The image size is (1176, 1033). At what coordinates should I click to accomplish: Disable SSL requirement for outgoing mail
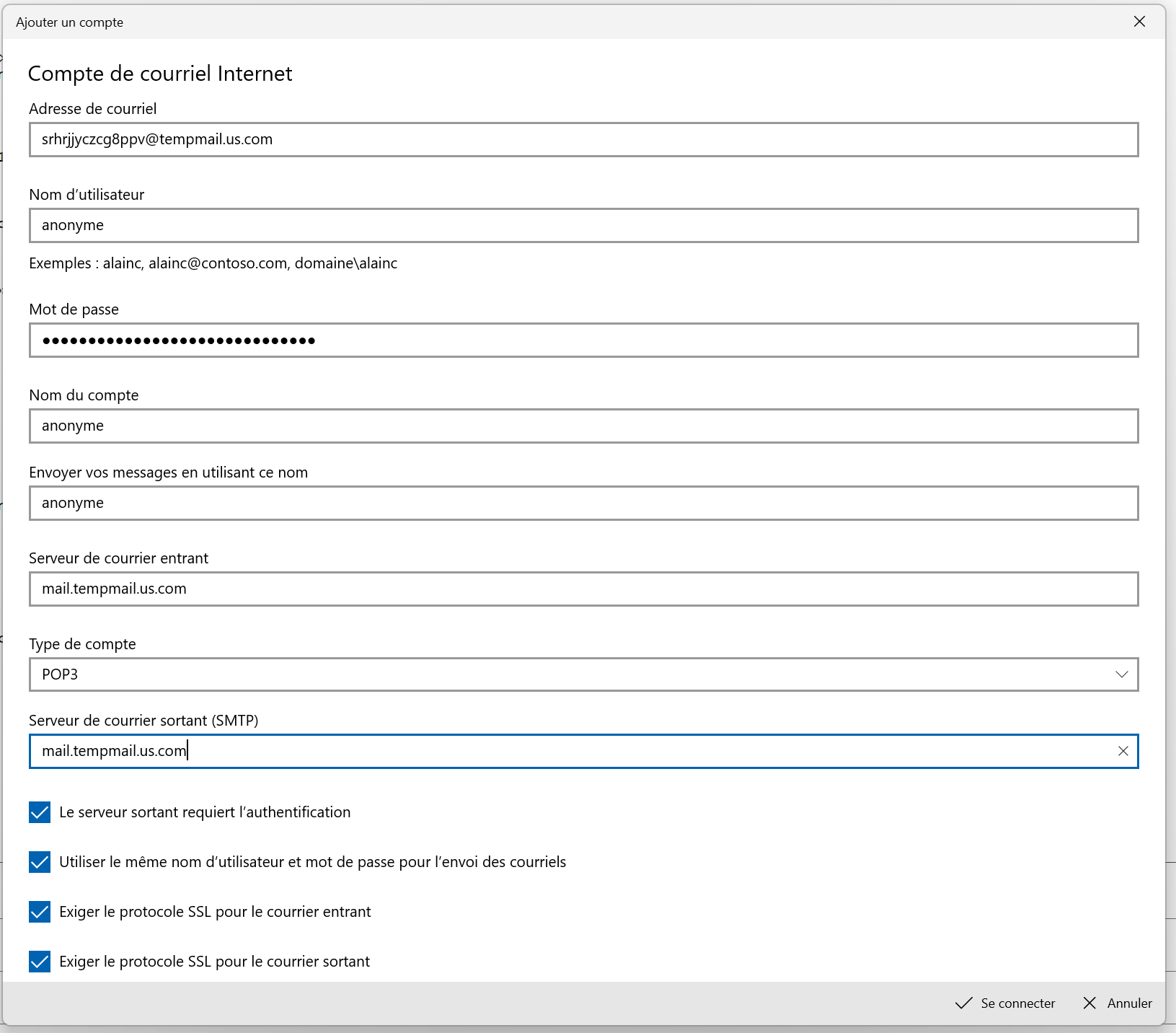(x=40, y=962)
